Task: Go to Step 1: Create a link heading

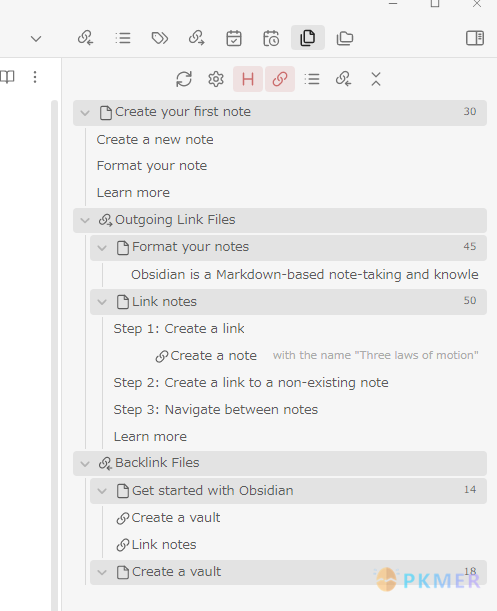Action: (x=179, y=328)
